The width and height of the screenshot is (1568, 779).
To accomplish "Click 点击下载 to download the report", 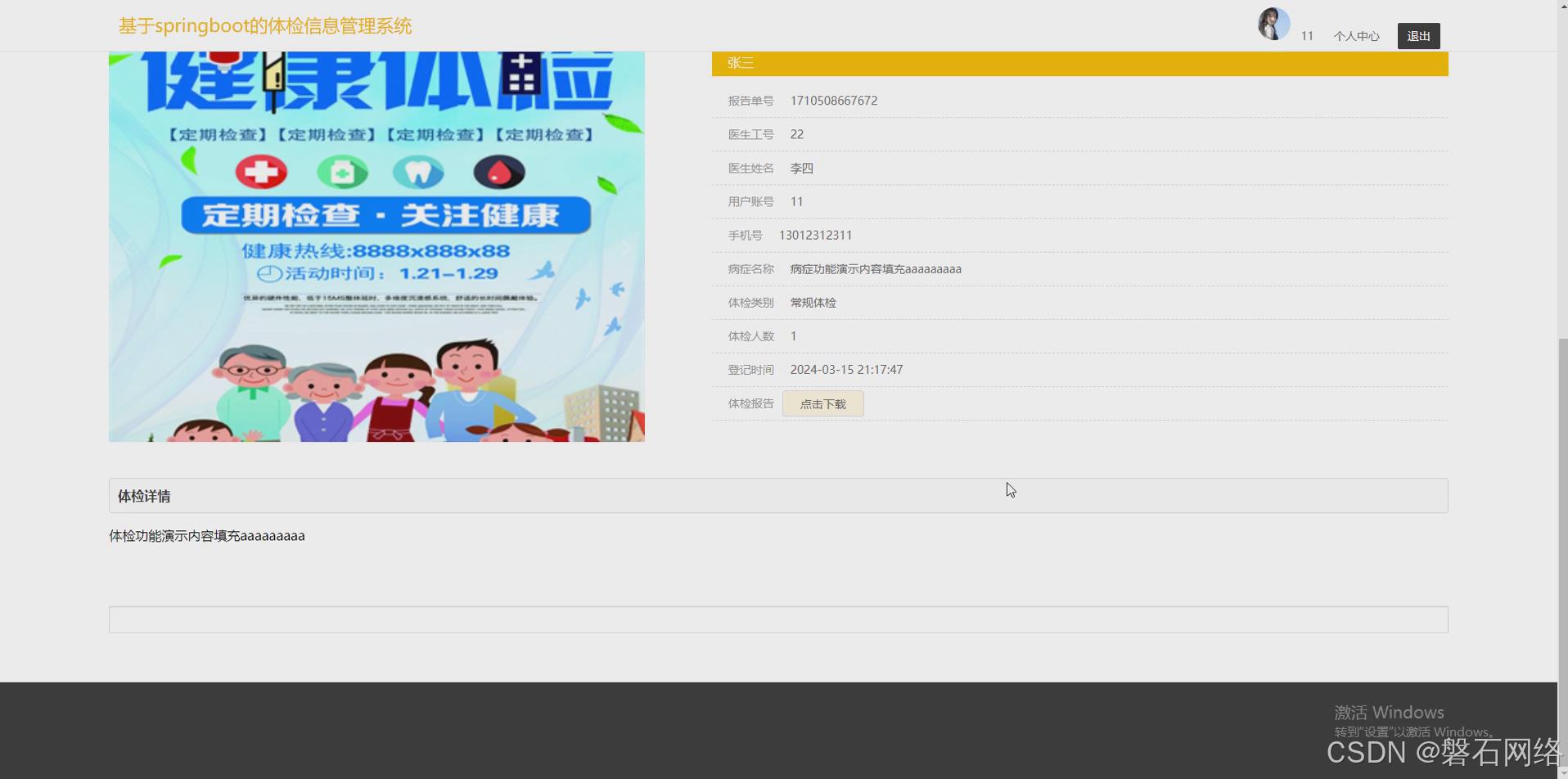I will coord(822,403).
